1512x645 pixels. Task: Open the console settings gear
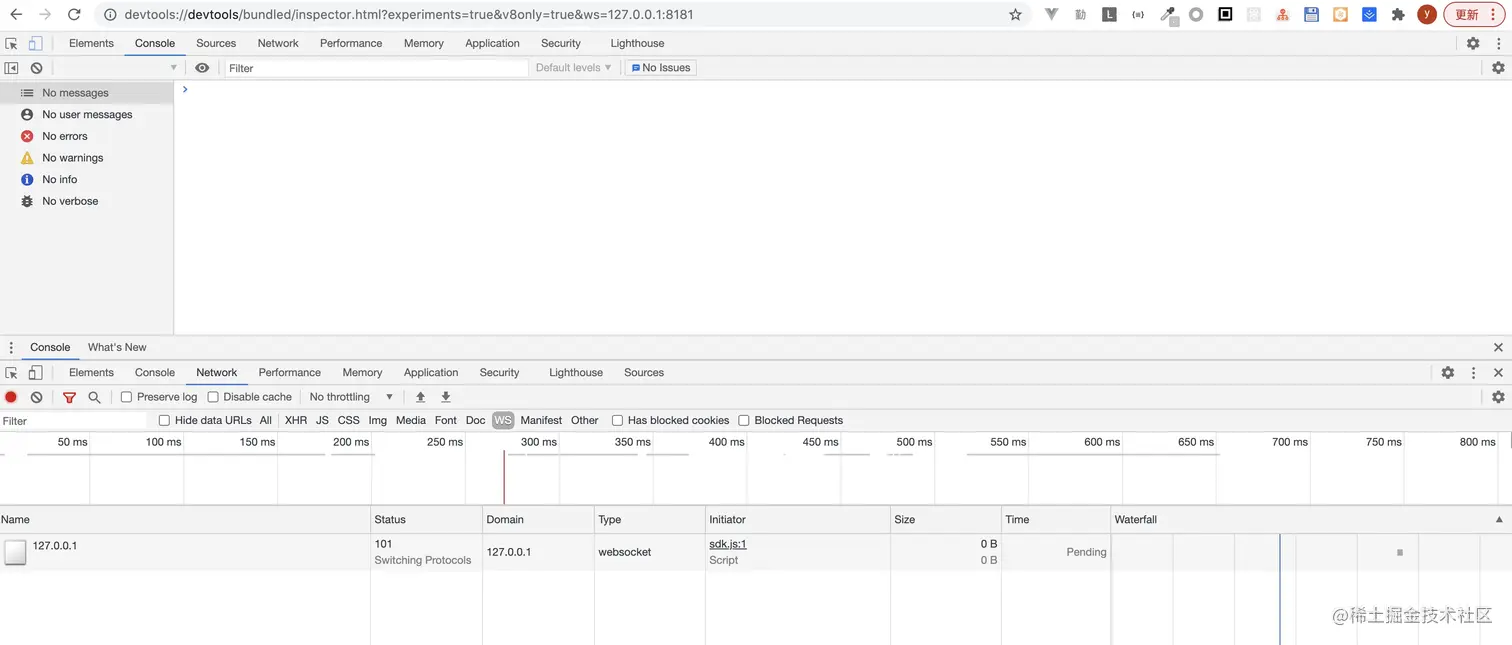[1498, 68]
